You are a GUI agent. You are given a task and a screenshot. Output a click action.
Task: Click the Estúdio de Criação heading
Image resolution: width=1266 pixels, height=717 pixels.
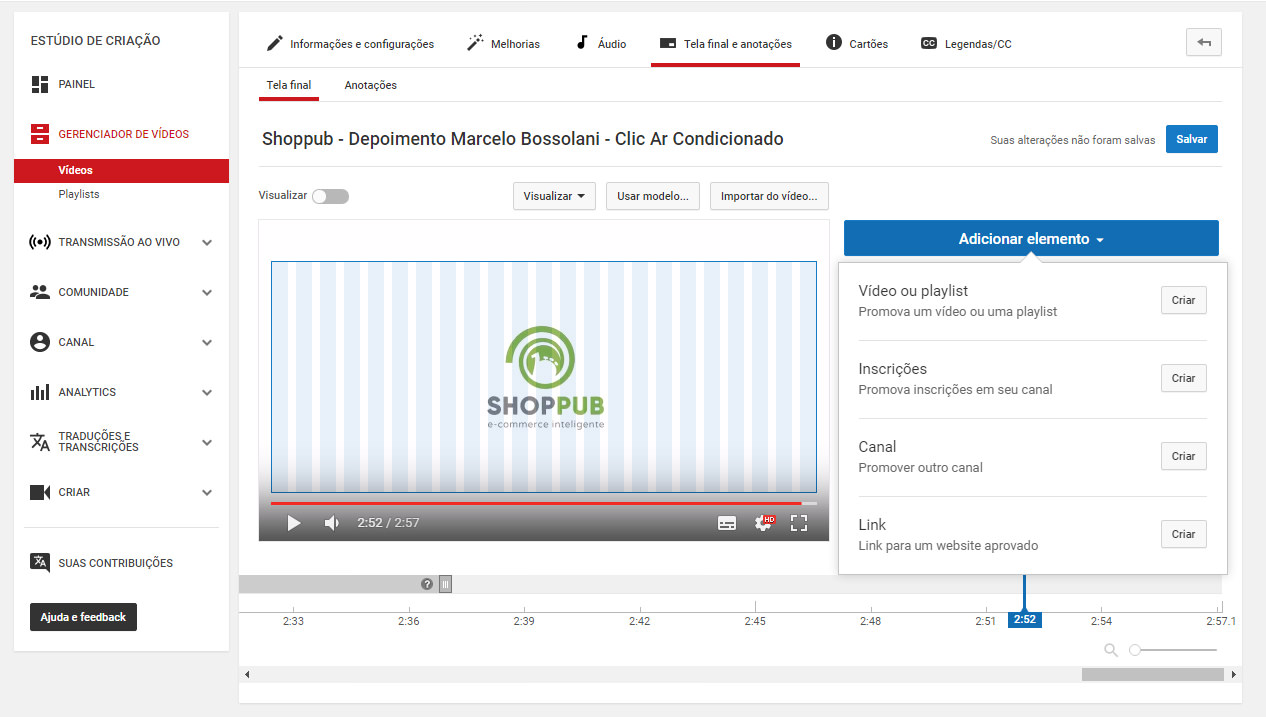click(x=95, y=41)
